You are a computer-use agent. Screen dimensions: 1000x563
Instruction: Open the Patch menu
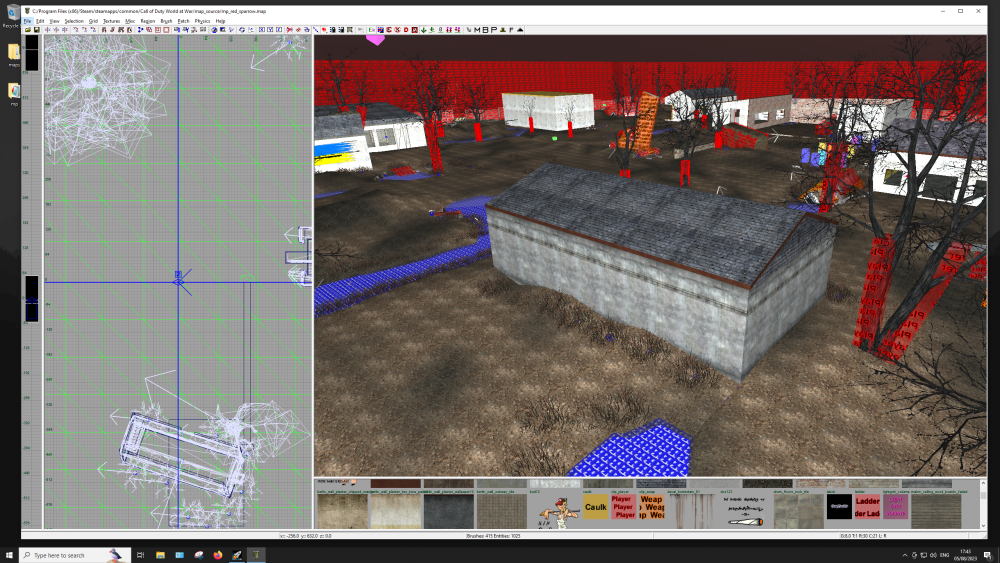(184, 21)
